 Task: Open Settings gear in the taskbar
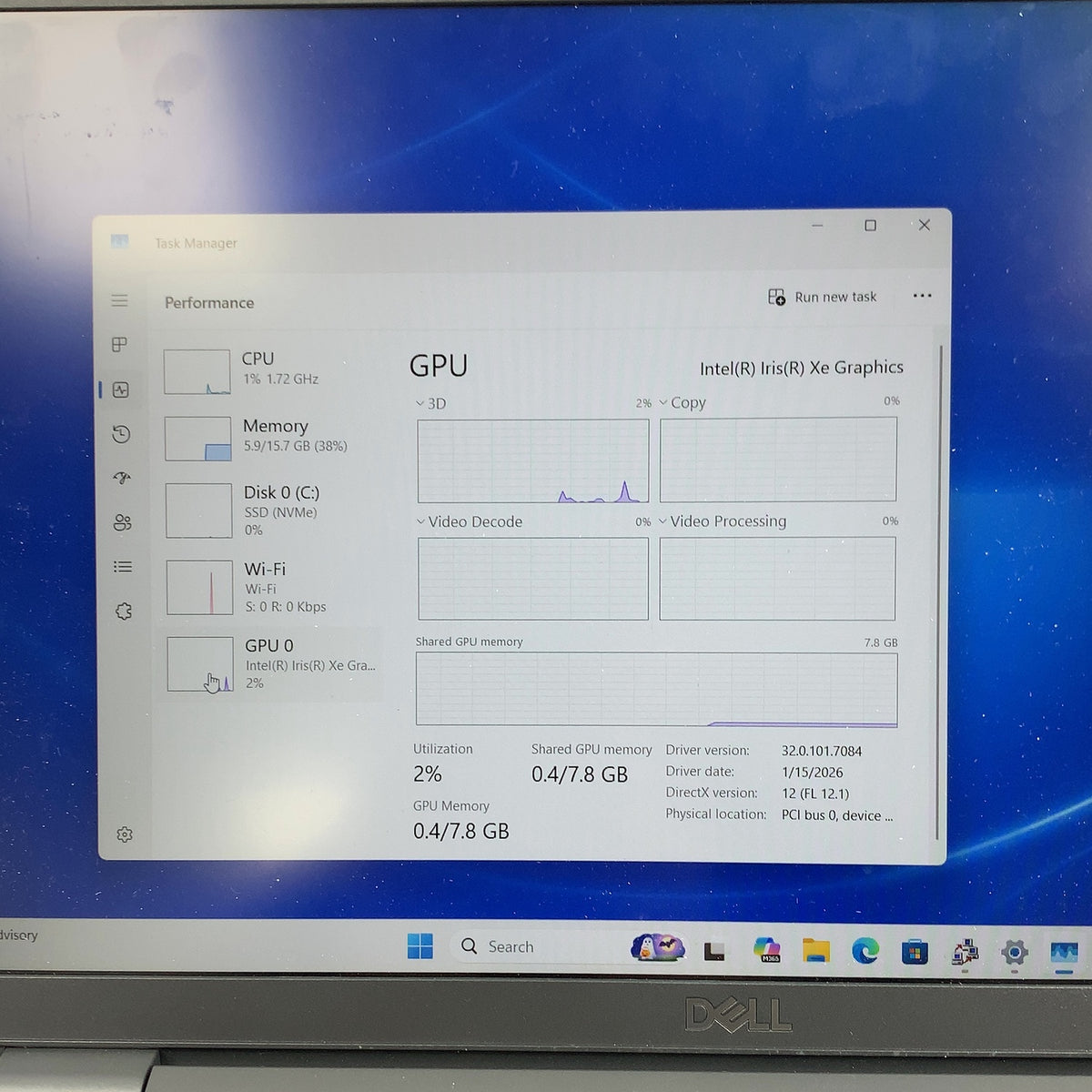pyautogui.click(x=1015, y=953)
